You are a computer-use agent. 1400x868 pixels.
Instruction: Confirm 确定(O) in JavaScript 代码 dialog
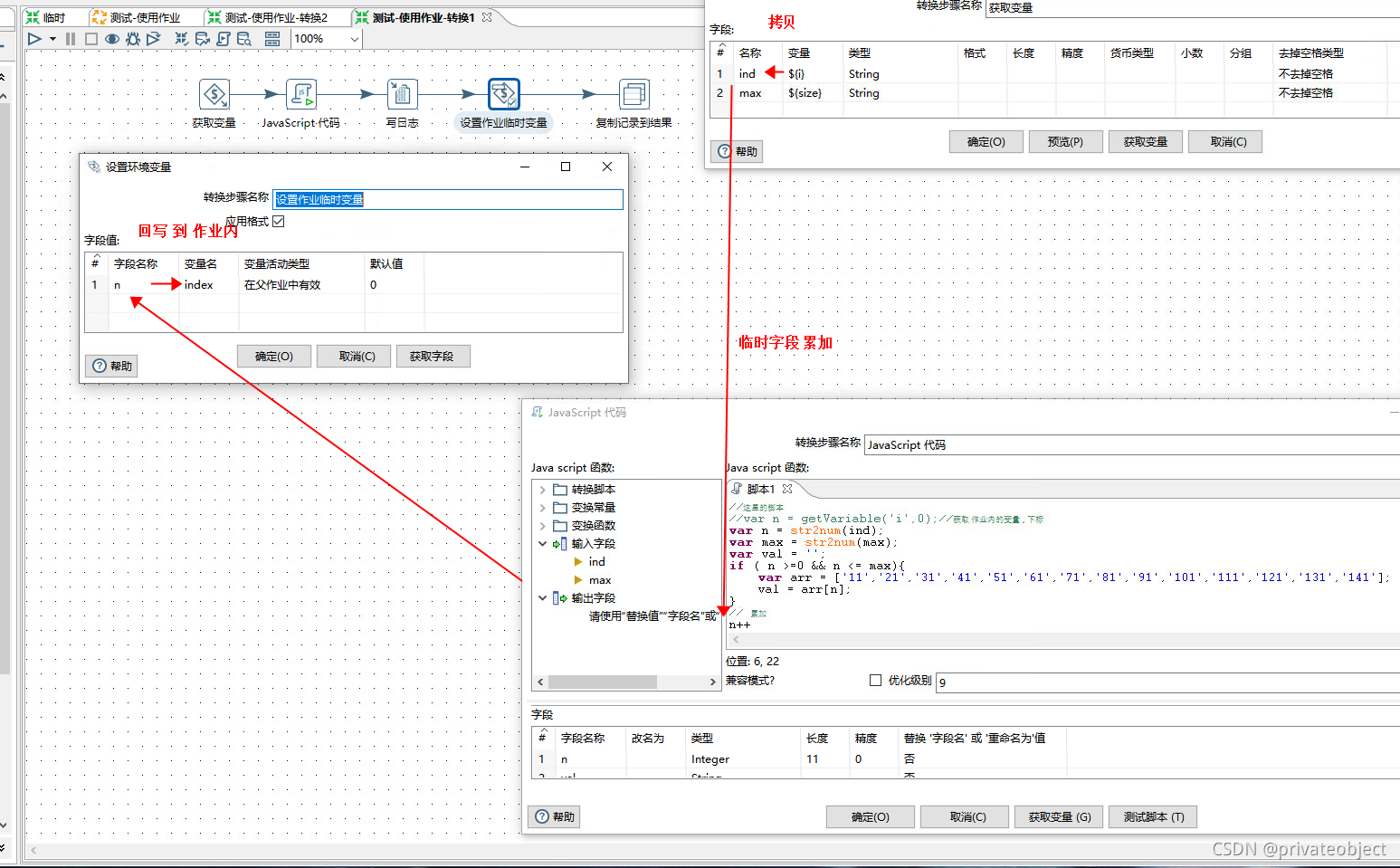[x=871, y=816]
